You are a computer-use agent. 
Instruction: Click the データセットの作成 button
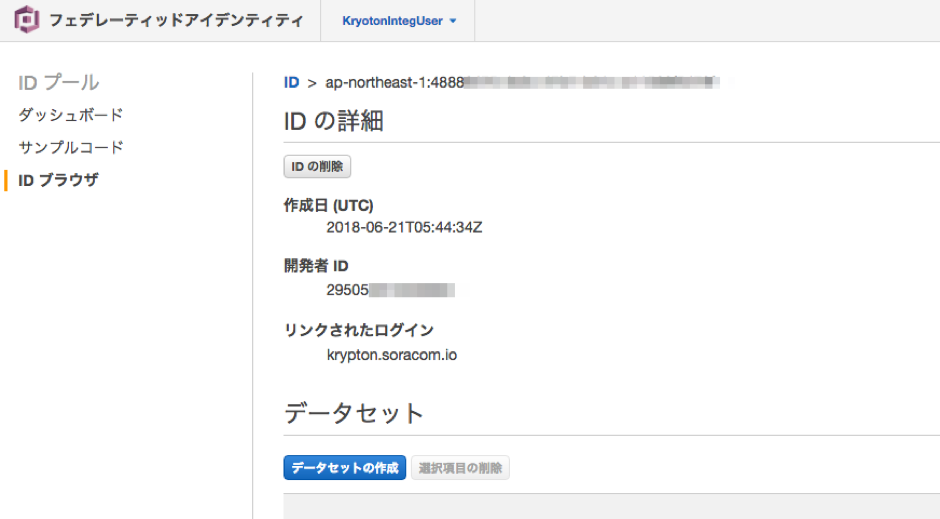tap(345, 467)
